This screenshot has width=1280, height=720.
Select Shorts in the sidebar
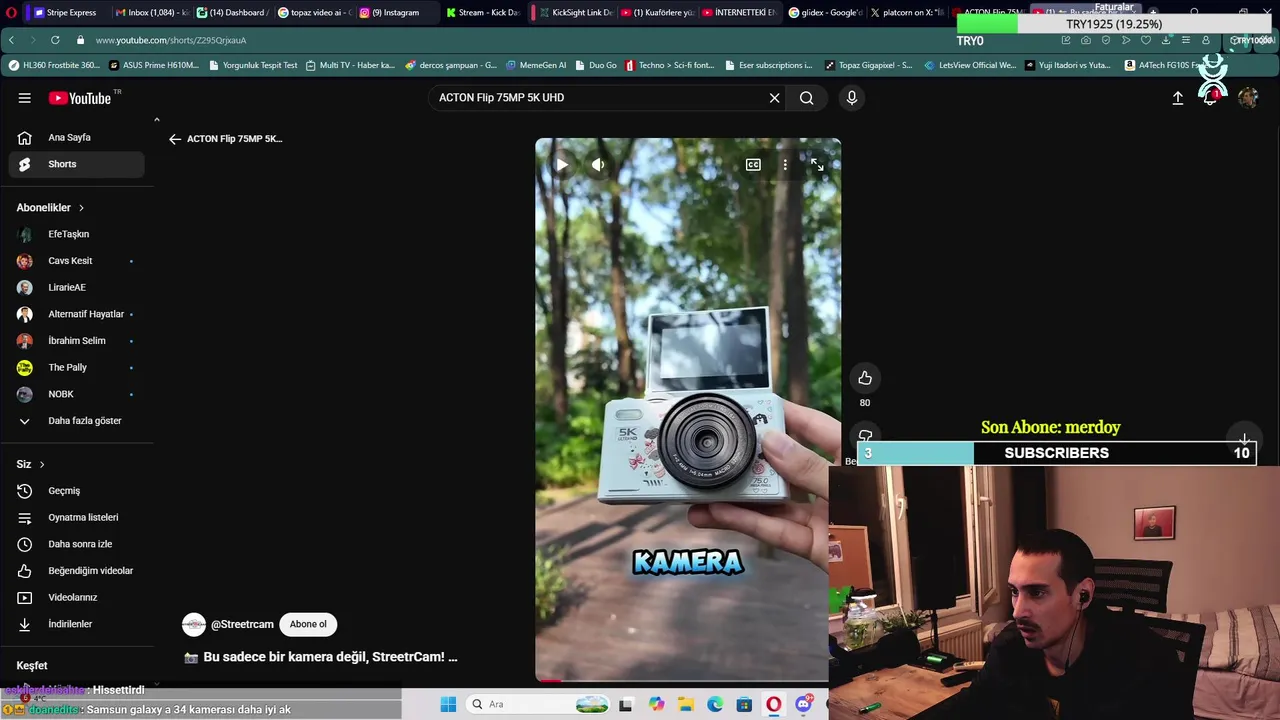point(77,164)
